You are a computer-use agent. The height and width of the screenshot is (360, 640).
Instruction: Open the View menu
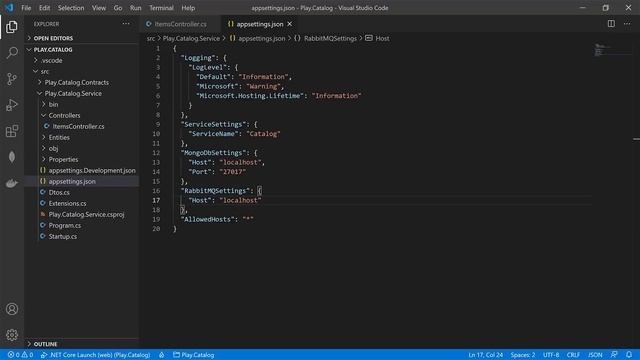point(99,8)
